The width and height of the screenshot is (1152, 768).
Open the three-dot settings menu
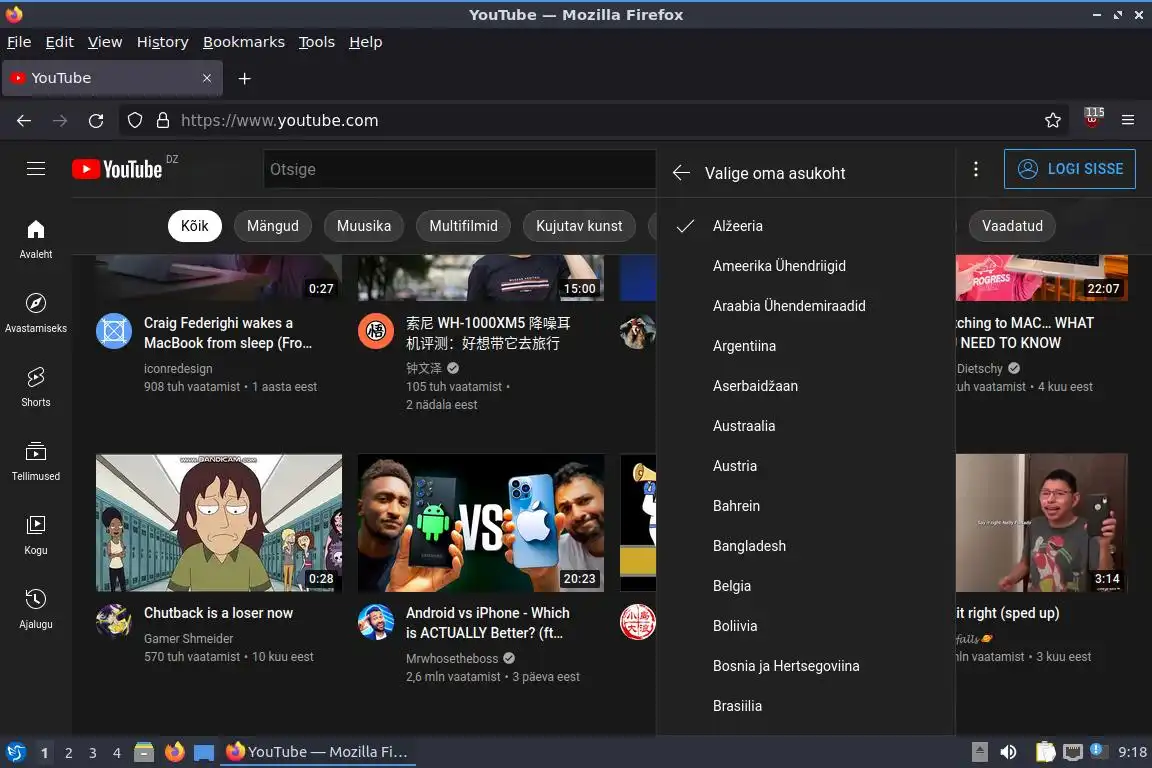(976, 169)
